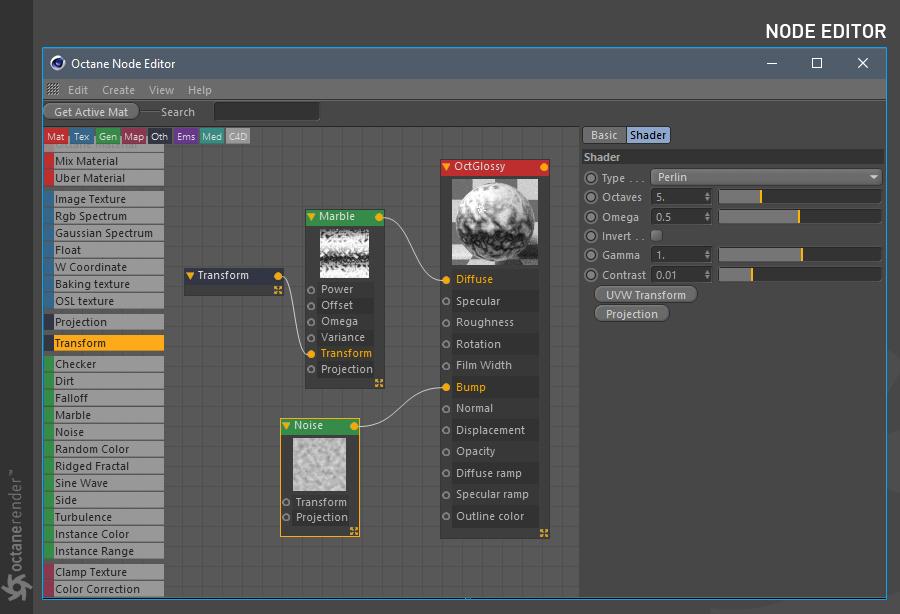
Task: Toggle the Mat filter category button
Action: click(56, 137)
